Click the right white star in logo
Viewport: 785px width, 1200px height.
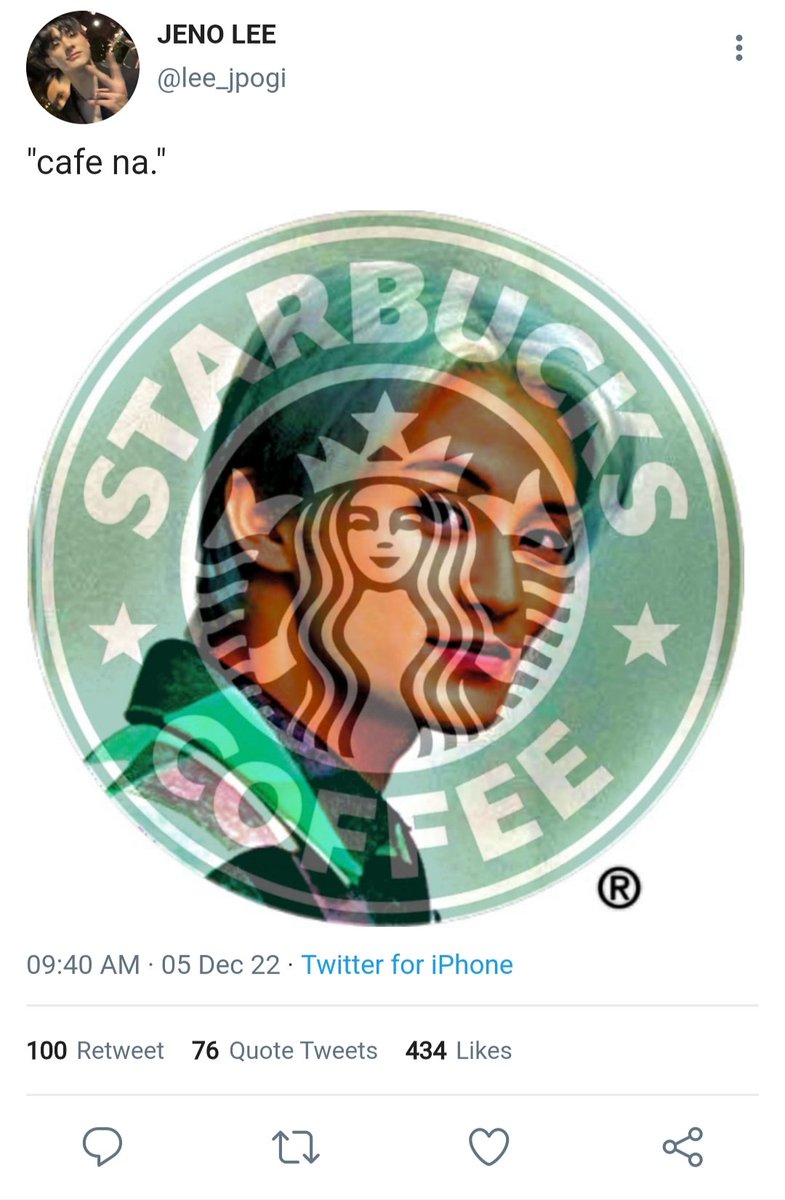click(x=647, y=633)
